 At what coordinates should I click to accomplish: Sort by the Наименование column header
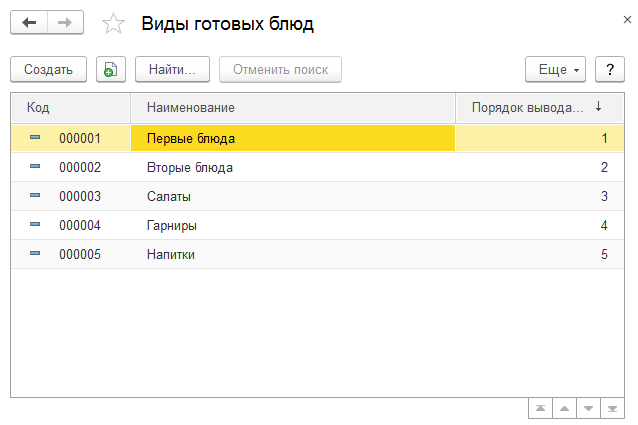(x=293, y=108)
